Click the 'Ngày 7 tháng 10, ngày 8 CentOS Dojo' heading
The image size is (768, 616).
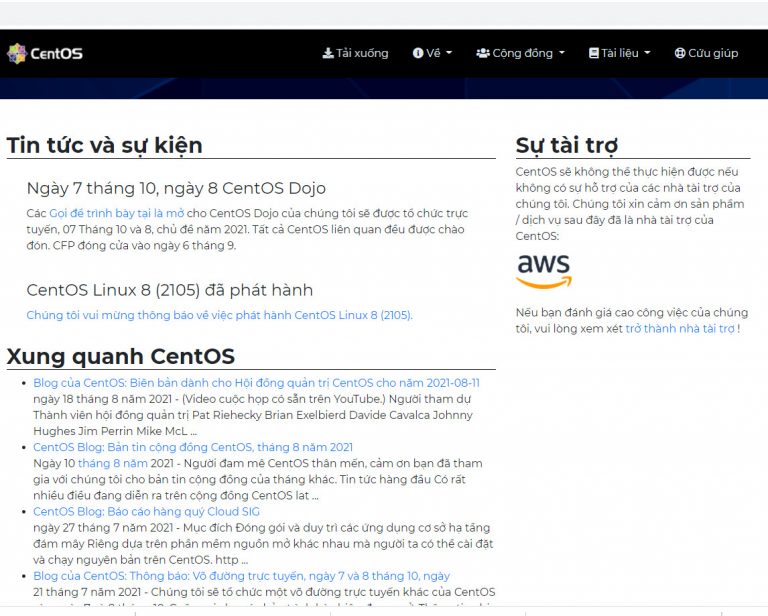[176, 188]
